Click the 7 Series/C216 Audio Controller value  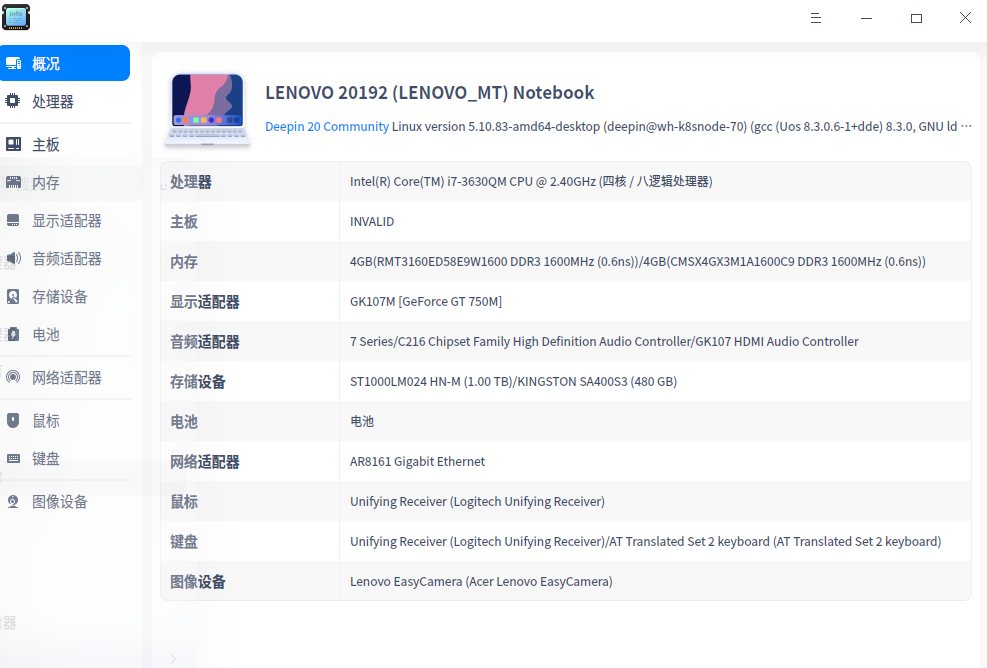604,341
